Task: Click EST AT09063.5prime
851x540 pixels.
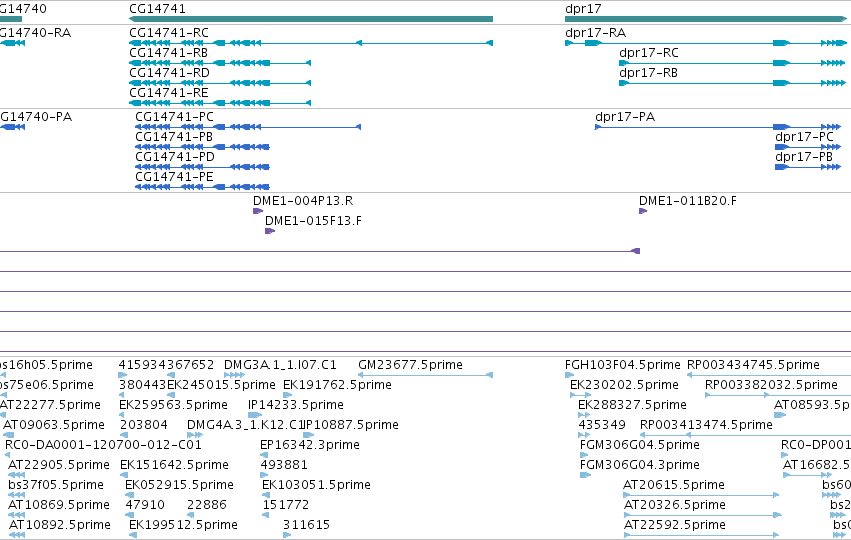Action: coord(54,425)
